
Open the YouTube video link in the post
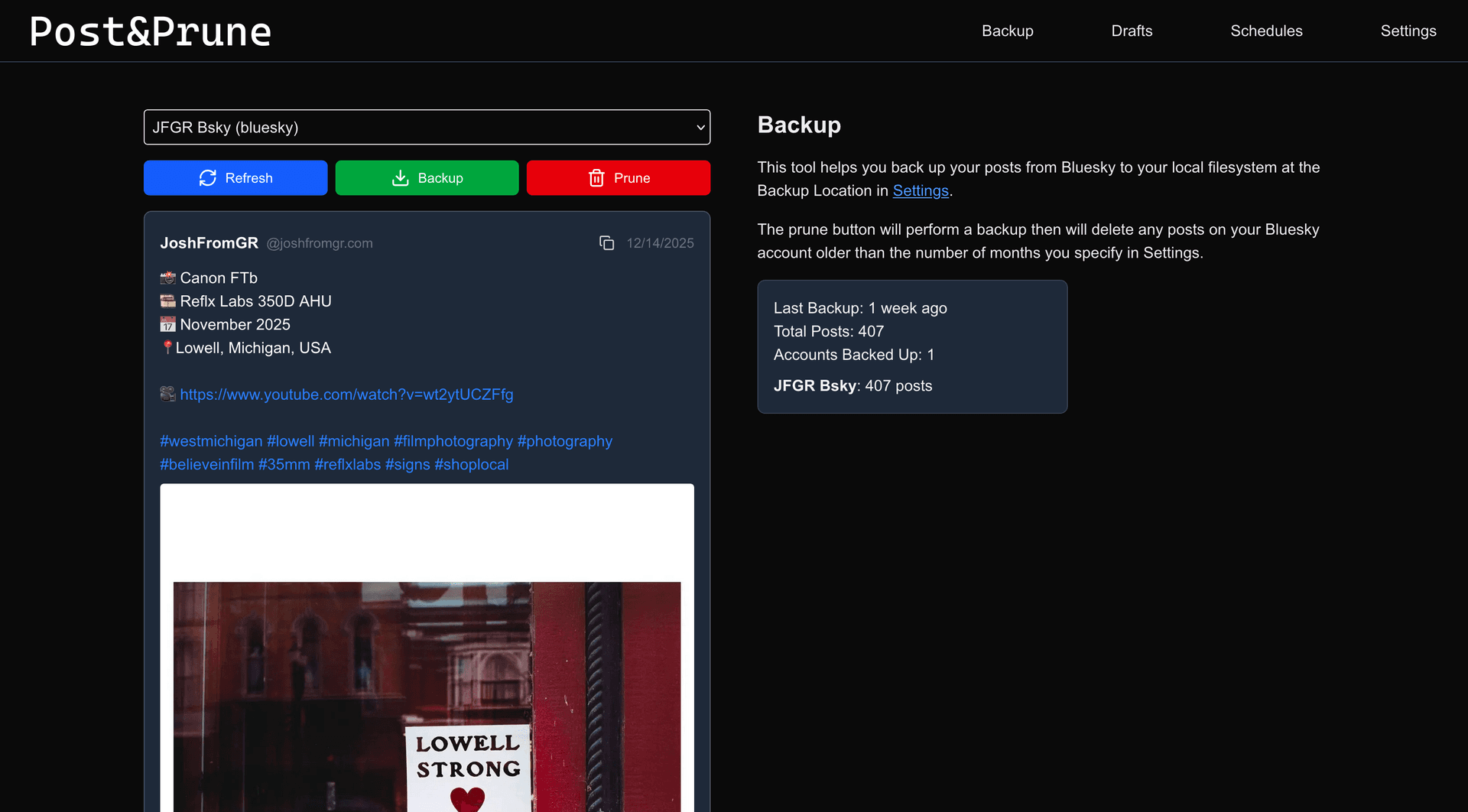tap(346, 395)
